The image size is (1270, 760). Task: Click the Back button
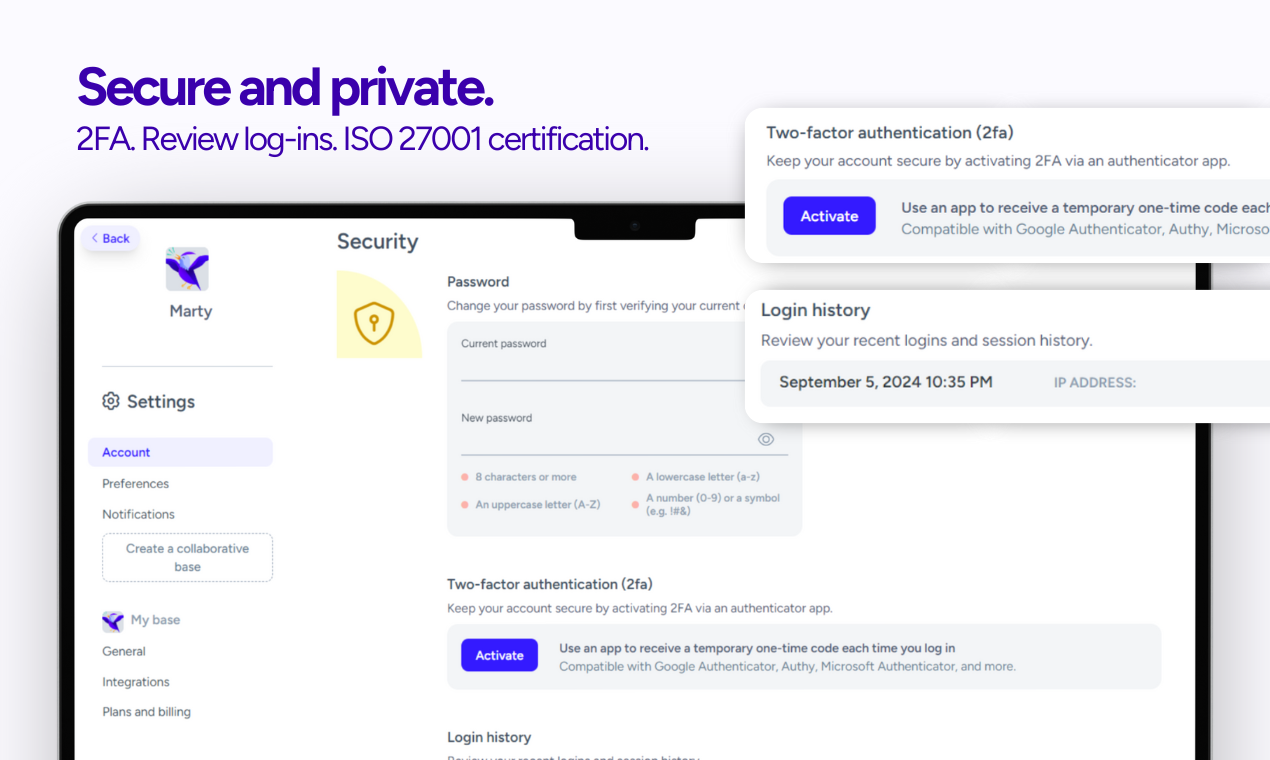tap(111, 238)
